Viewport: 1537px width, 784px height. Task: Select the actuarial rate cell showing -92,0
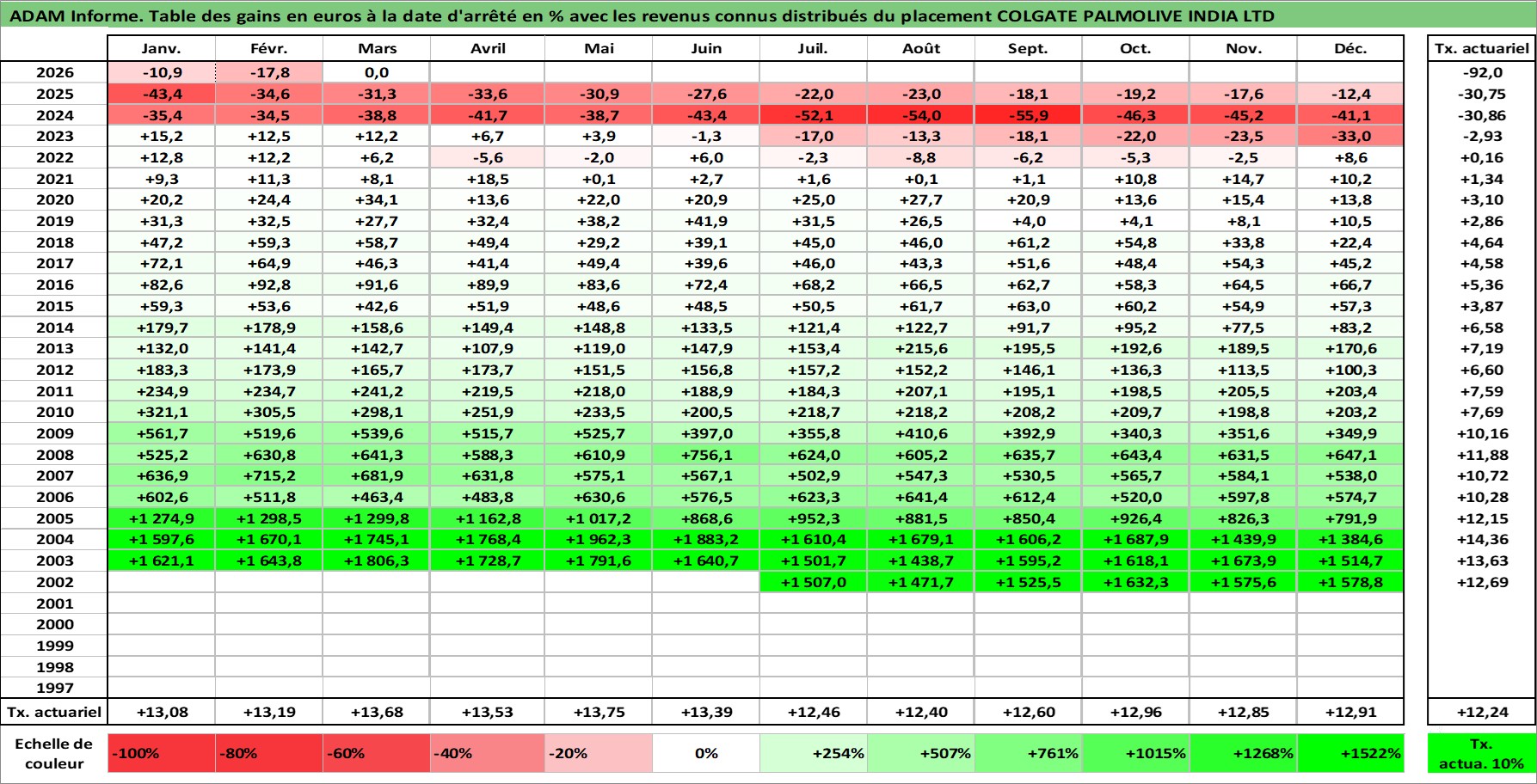(x=1481, y=73)
